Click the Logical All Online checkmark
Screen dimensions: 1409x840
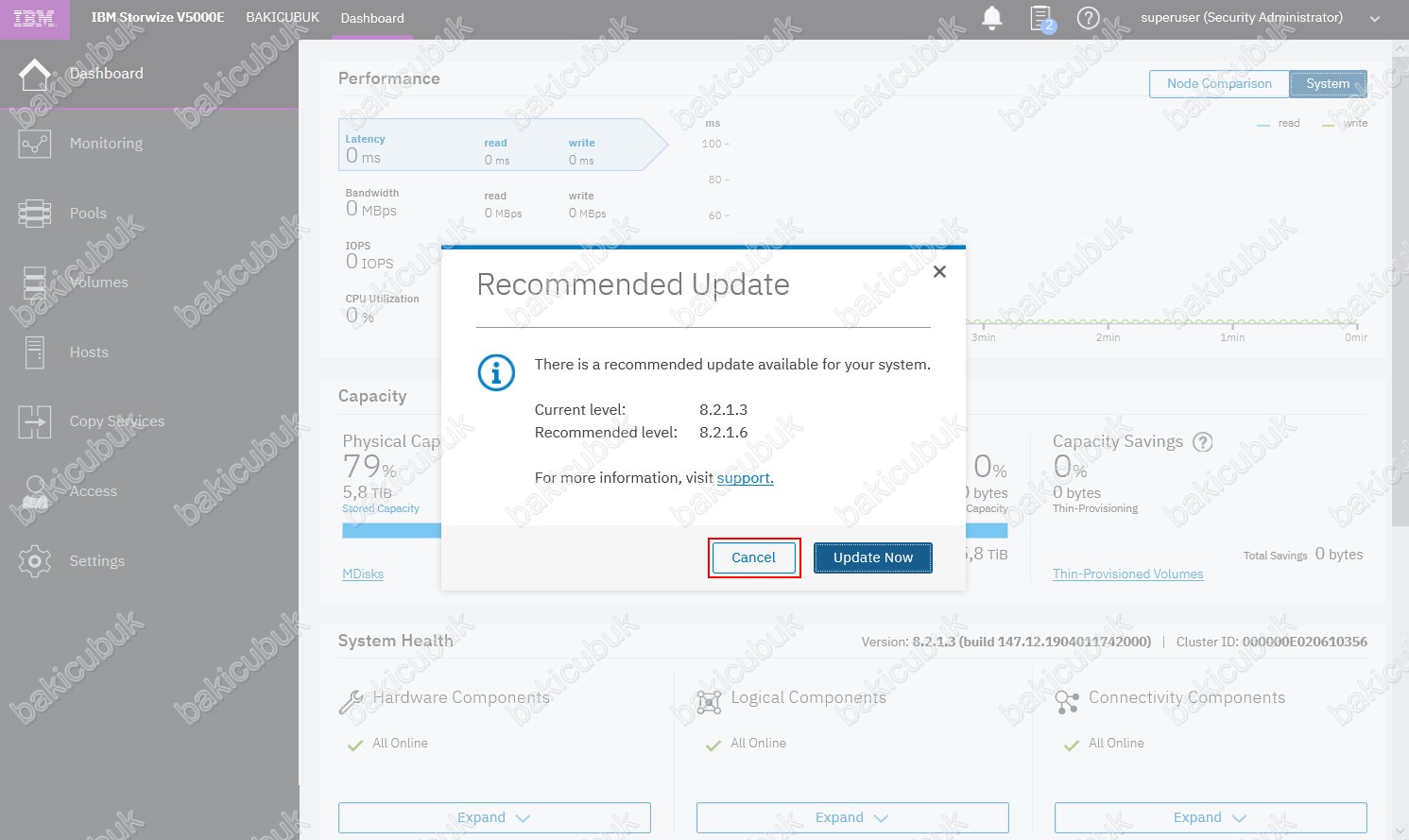(x=713, y=745)
